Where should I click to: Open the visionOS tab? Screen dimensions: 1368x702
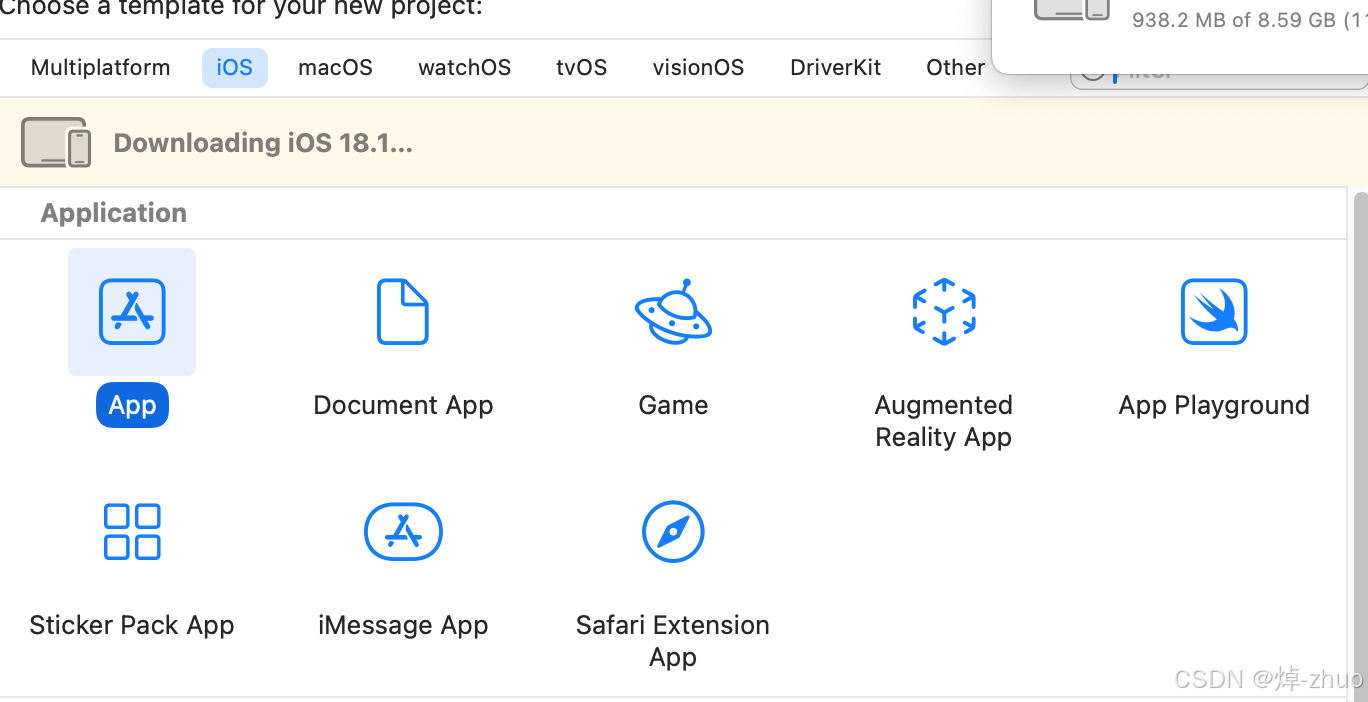click(x=699, y=68)
